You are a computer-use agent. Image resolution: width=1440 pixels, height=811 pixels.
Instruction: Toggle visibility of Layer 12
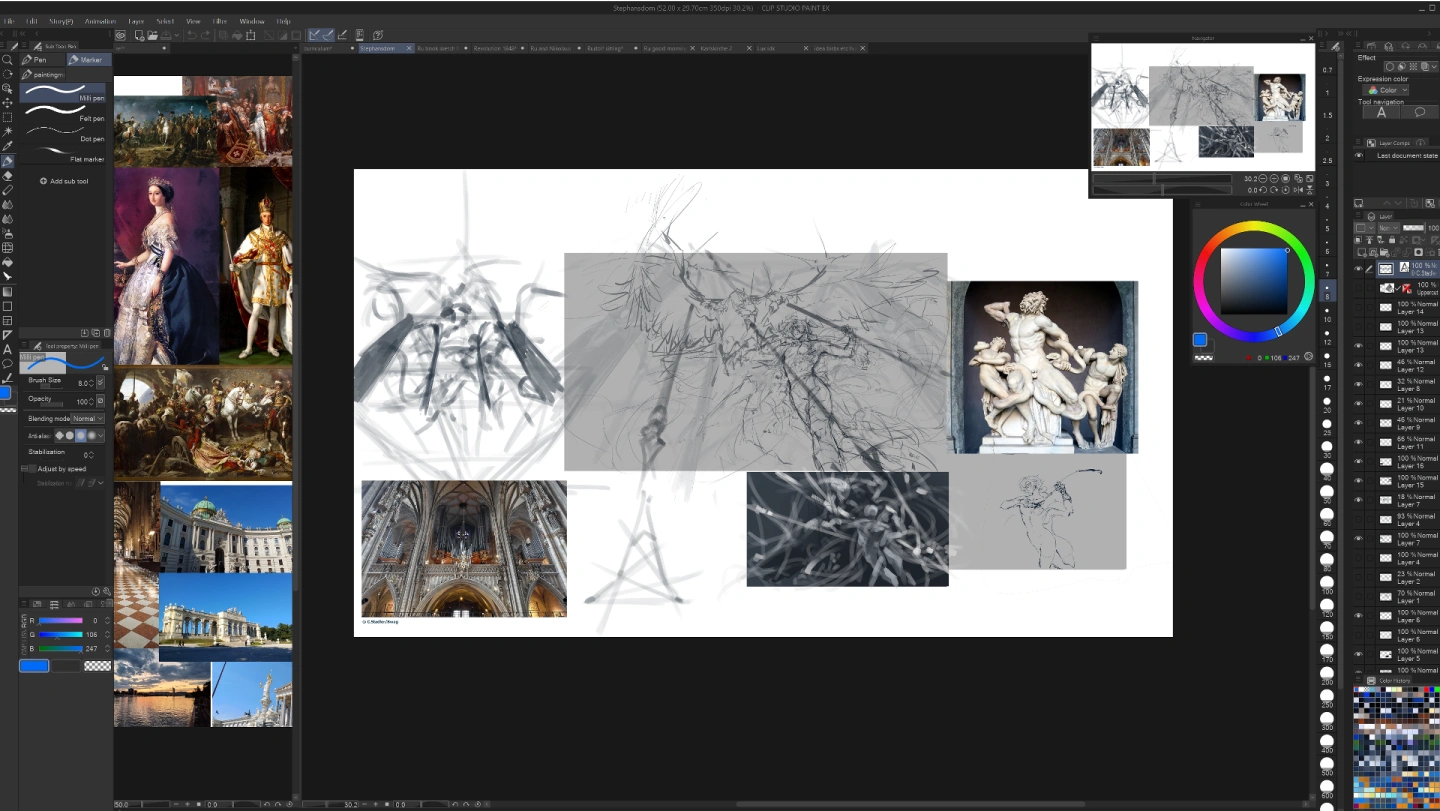pos(1358,366)
